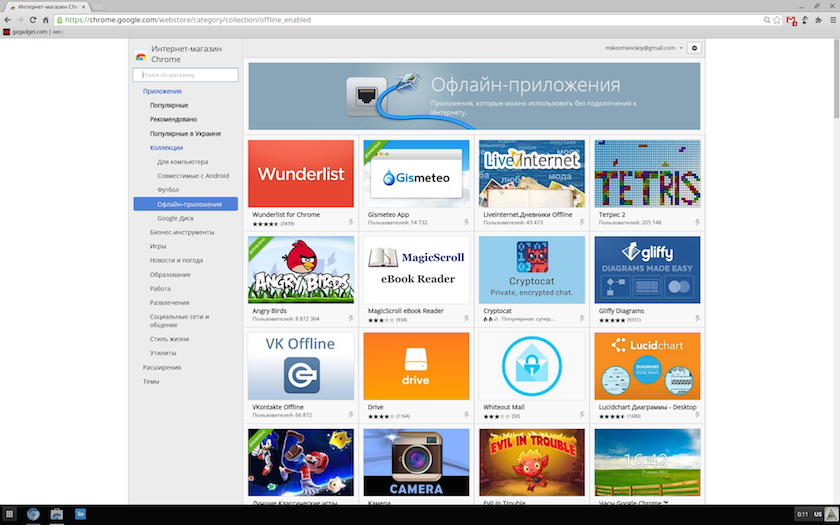Open the Утилиты category
The image size is (840, 525).
tap(163, 352)
